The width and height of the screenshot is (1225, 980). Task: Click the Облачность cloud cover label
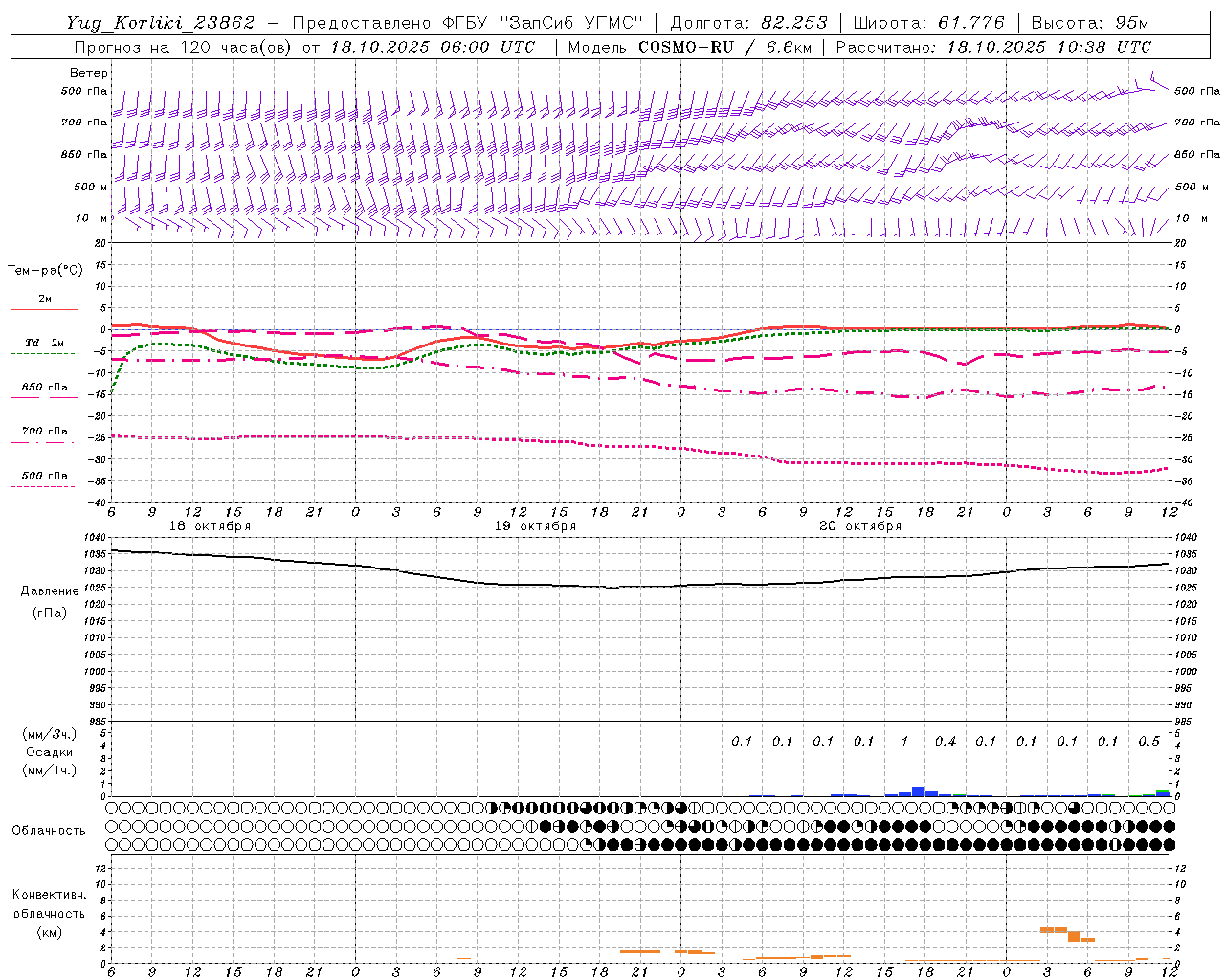tap(49, 830)
